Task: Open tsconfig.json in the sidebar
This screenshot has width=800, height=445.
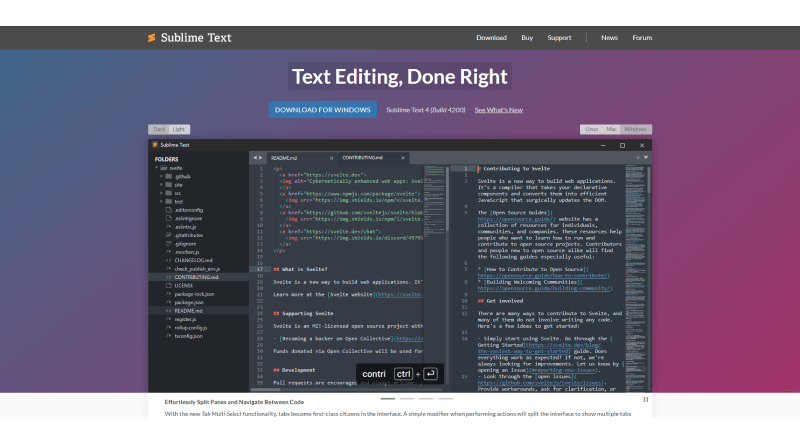Action: 188,336
